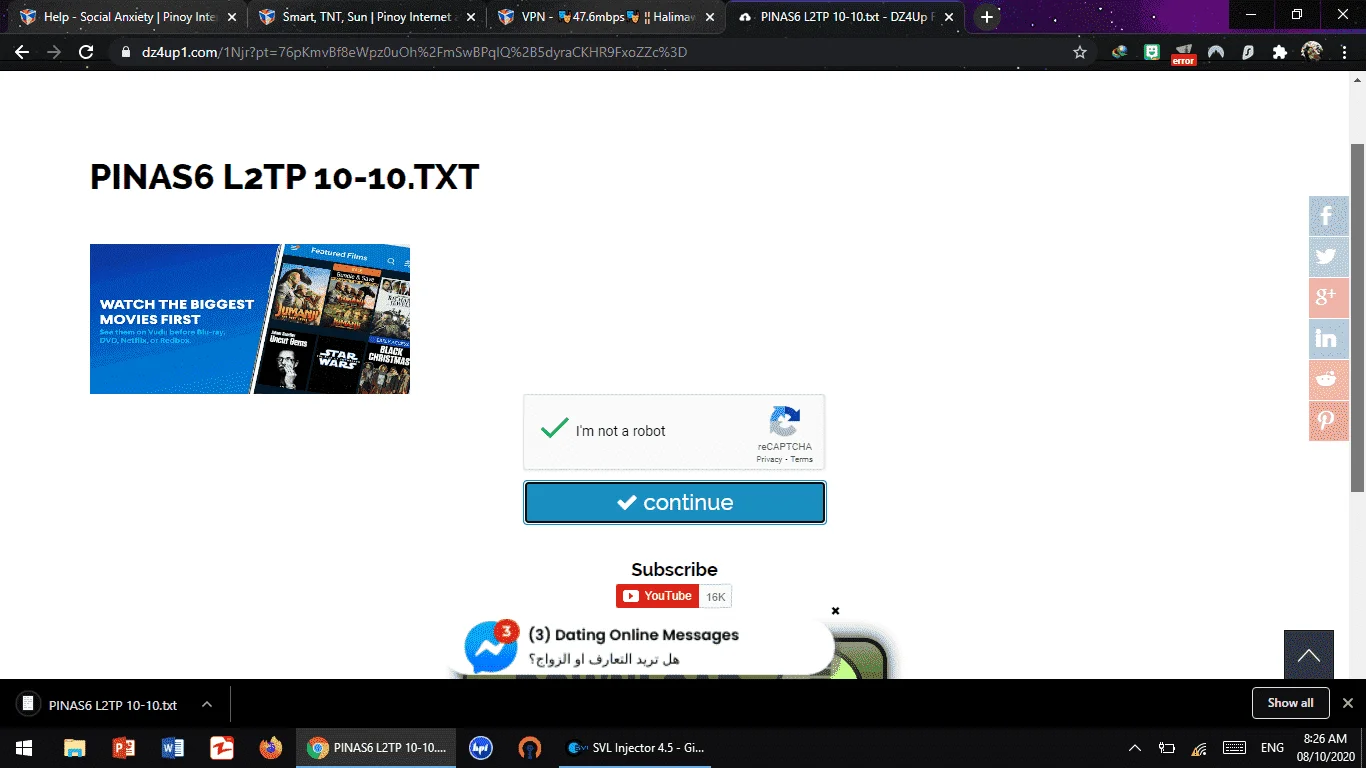1366x768 pixels.
Task: Open the Extensions puzzle piece menu
Action: (x=1280, y=52)
